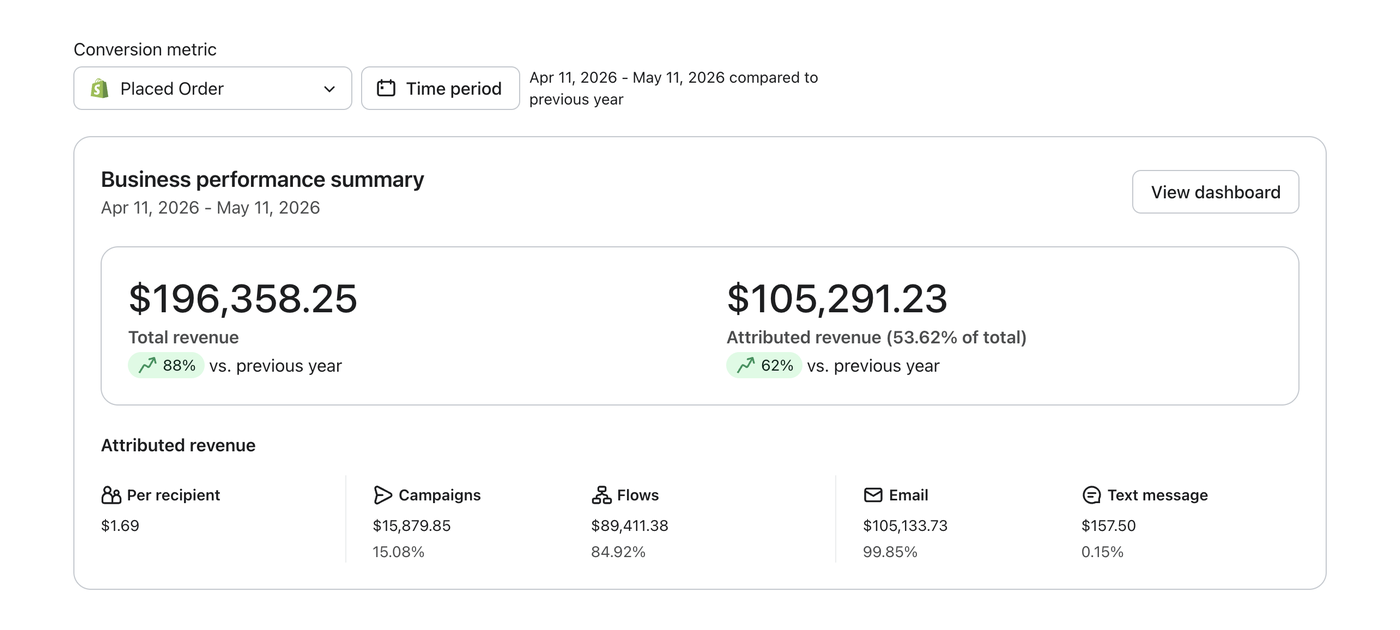Viewport: 1400px width, 630px height.
Task: Click the Text message bubble icon
Action: point(1091,495)
